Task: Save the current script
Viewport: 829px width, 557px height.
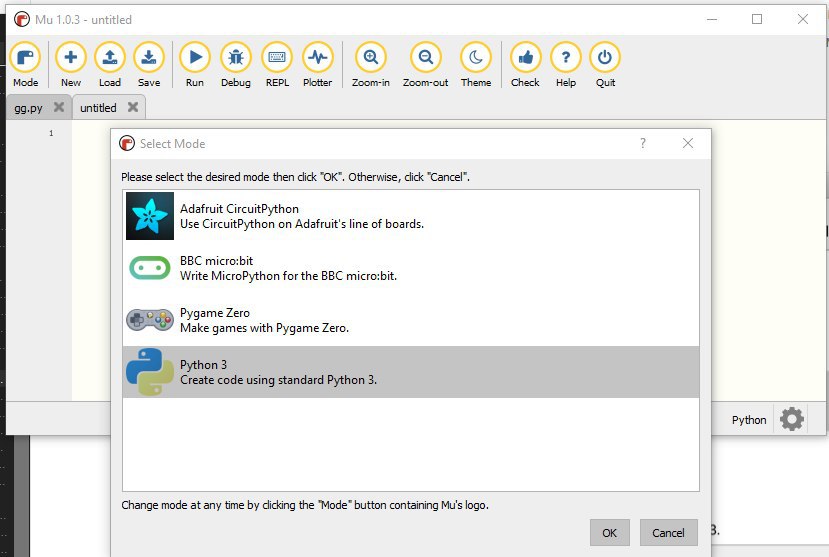Action: pos(149,64)
